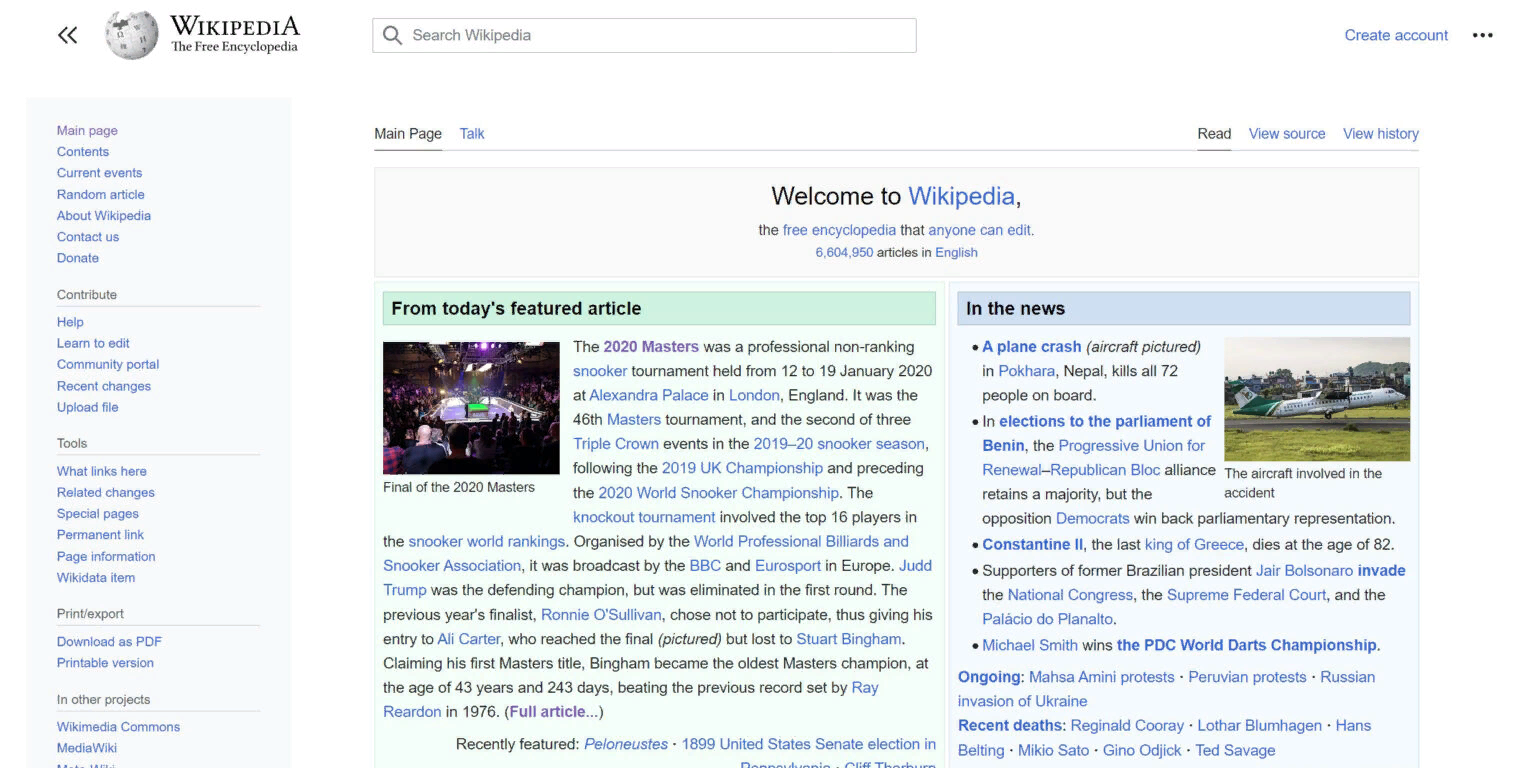Open the 2019 UK Championship link
Image resolution: width=1536 pixels, height=768 pixels.
pos(742,468)
